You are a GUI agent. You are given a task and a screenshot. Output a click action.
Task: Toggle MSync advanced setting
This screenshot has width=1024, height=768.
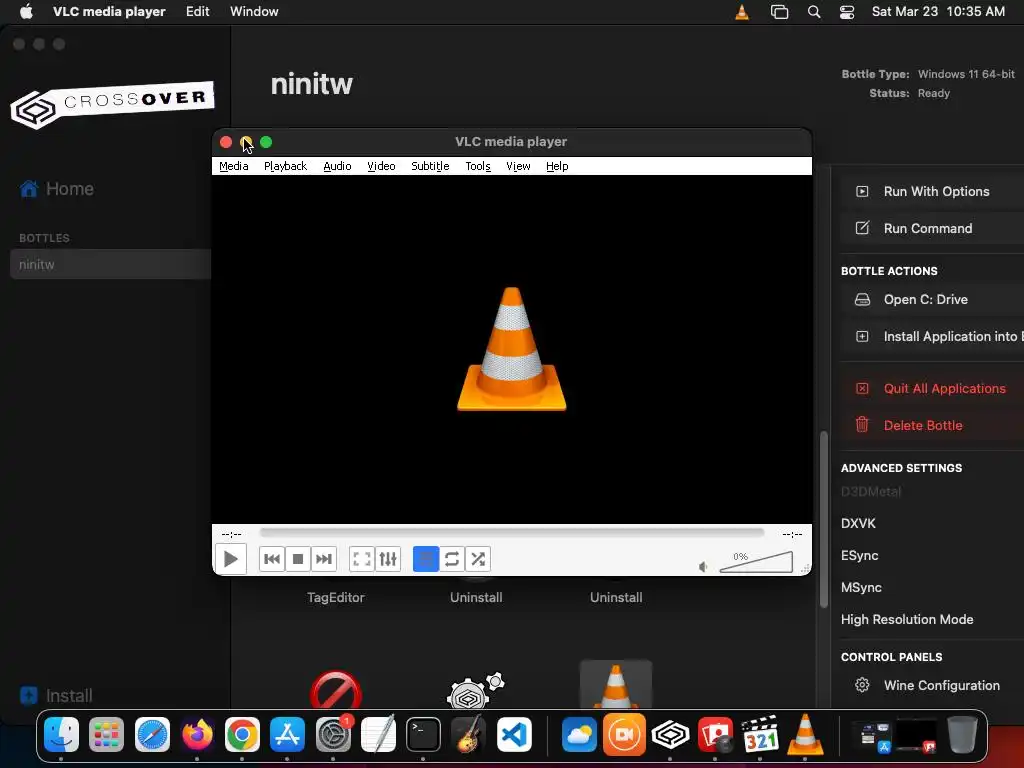click(x=861, y=587)
